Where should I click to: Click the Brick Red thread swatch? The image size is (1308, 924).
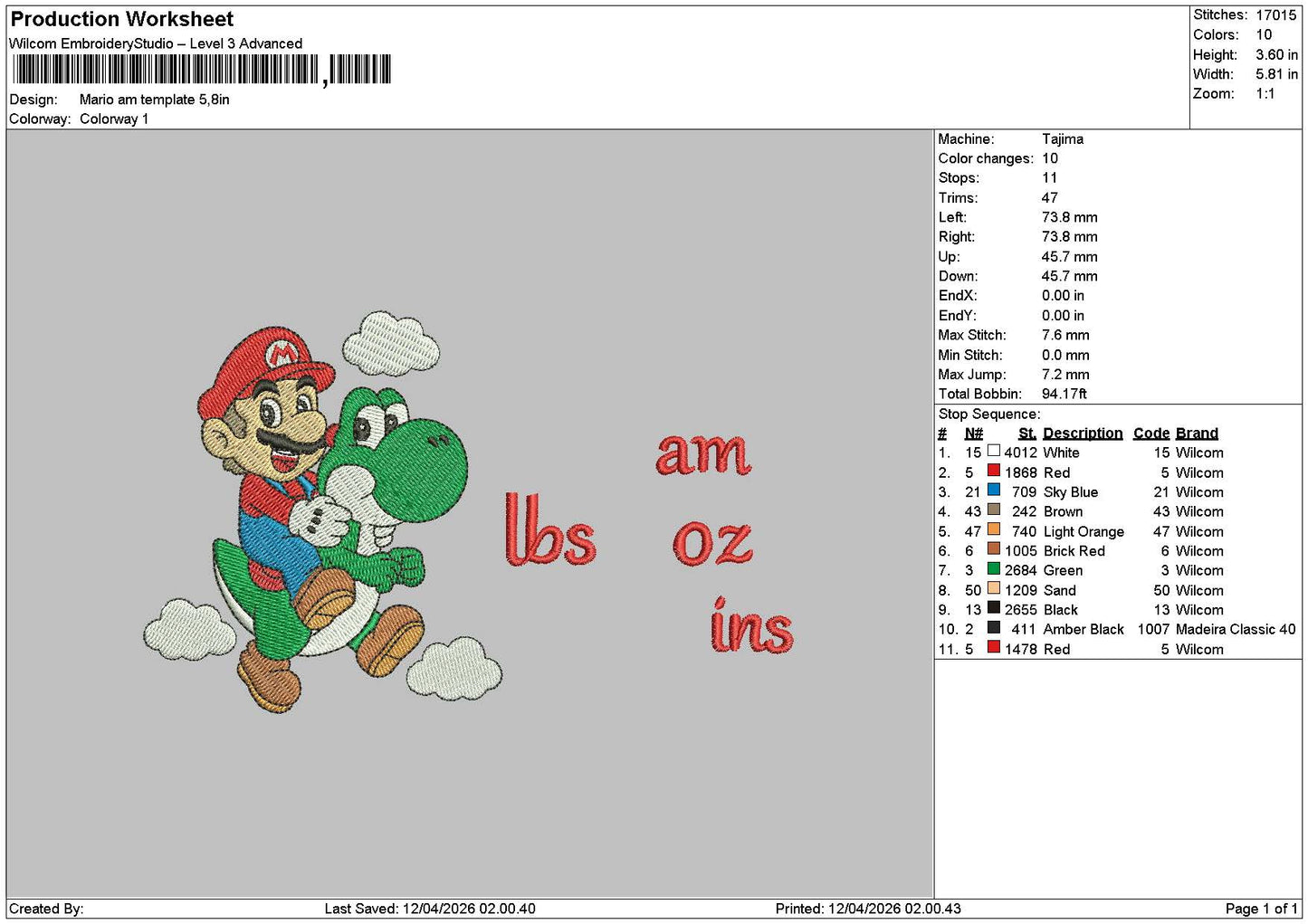point(993,549)
